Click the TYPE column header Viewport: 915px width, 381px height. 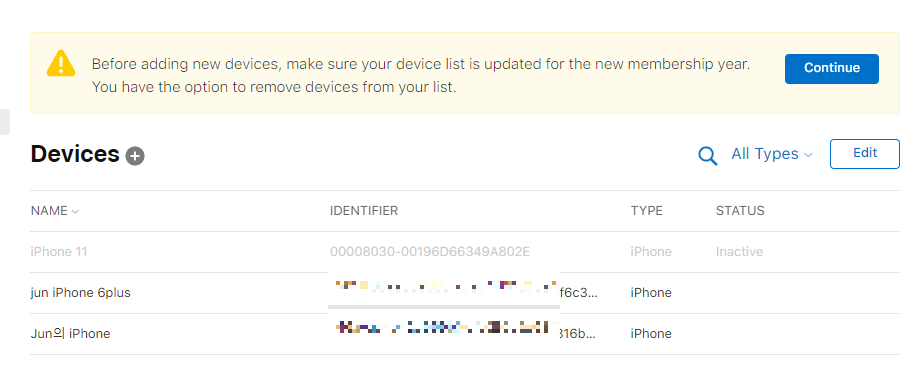647,211
